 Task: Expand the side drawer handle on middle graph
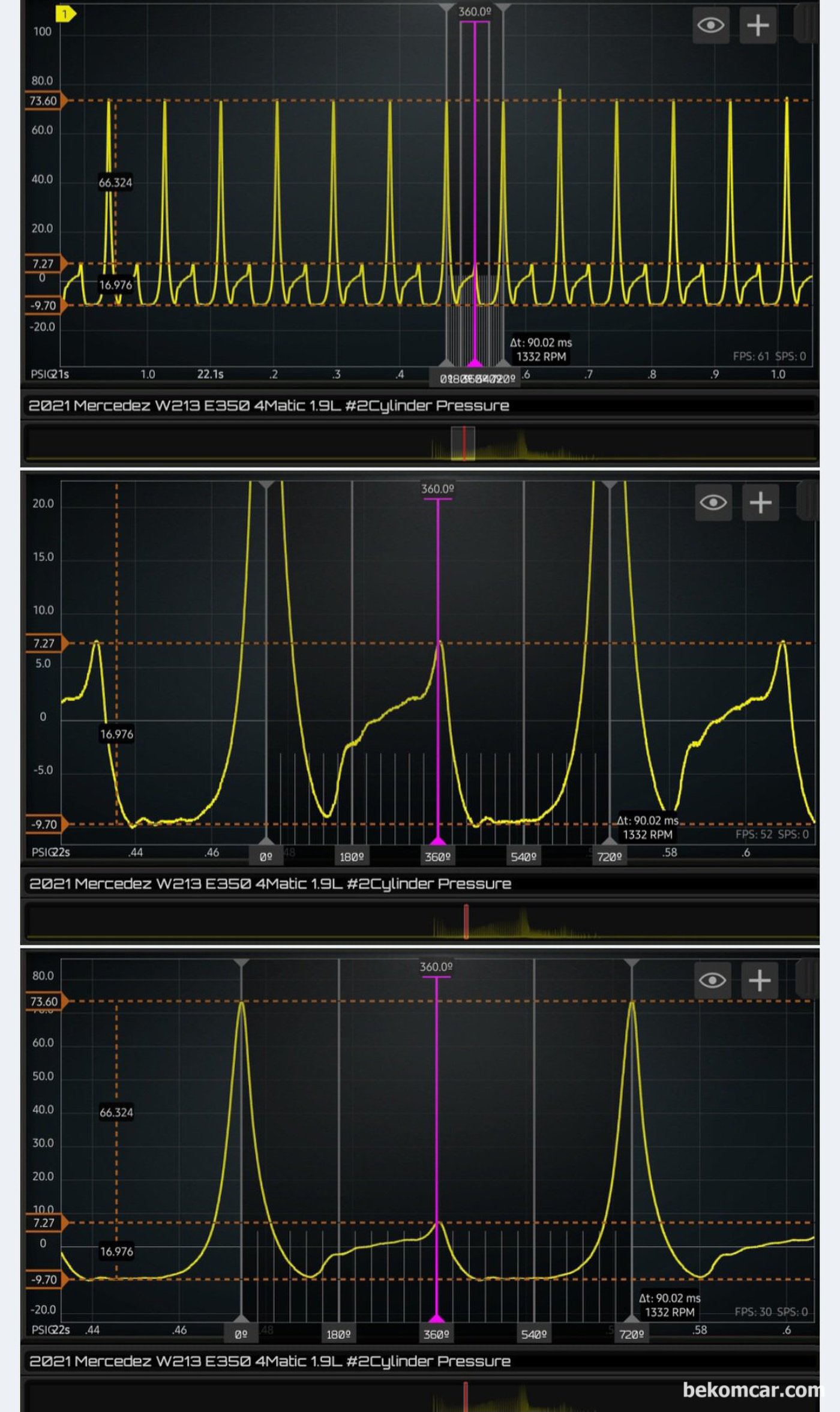(808, 502)
